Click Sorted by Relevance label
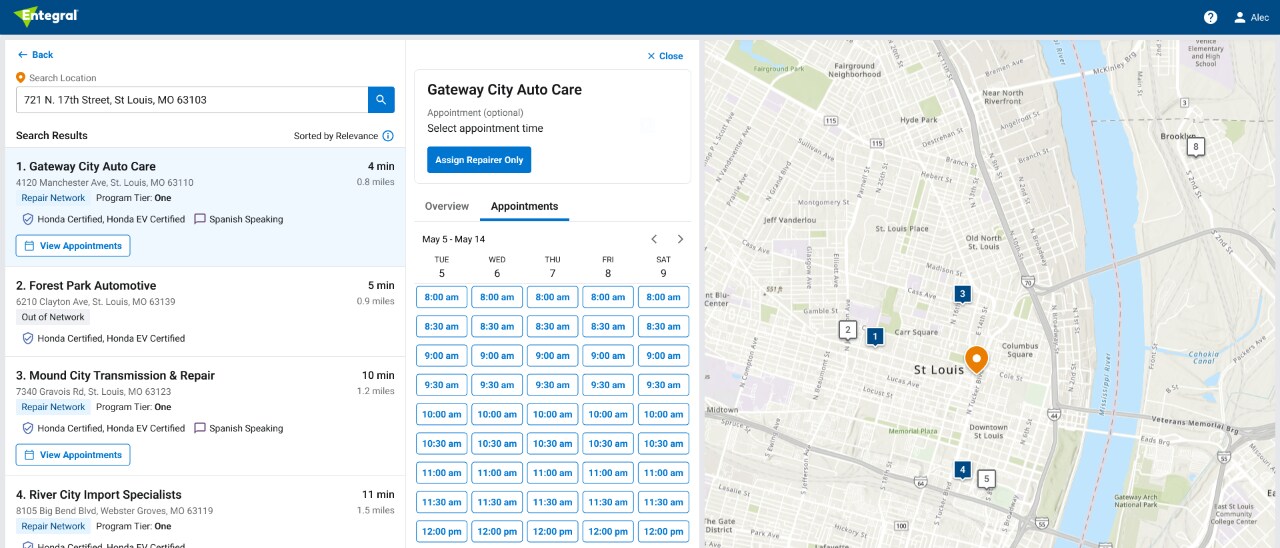 (x=336, y=136)
